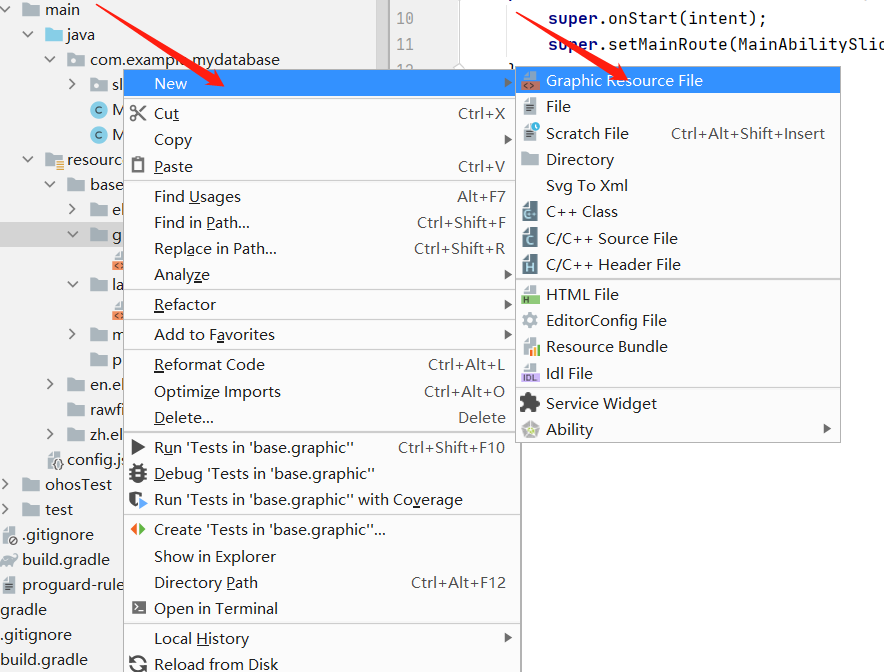Choose Copy in context menu
Screen dimensions: 884x672
tap(321, 139)
